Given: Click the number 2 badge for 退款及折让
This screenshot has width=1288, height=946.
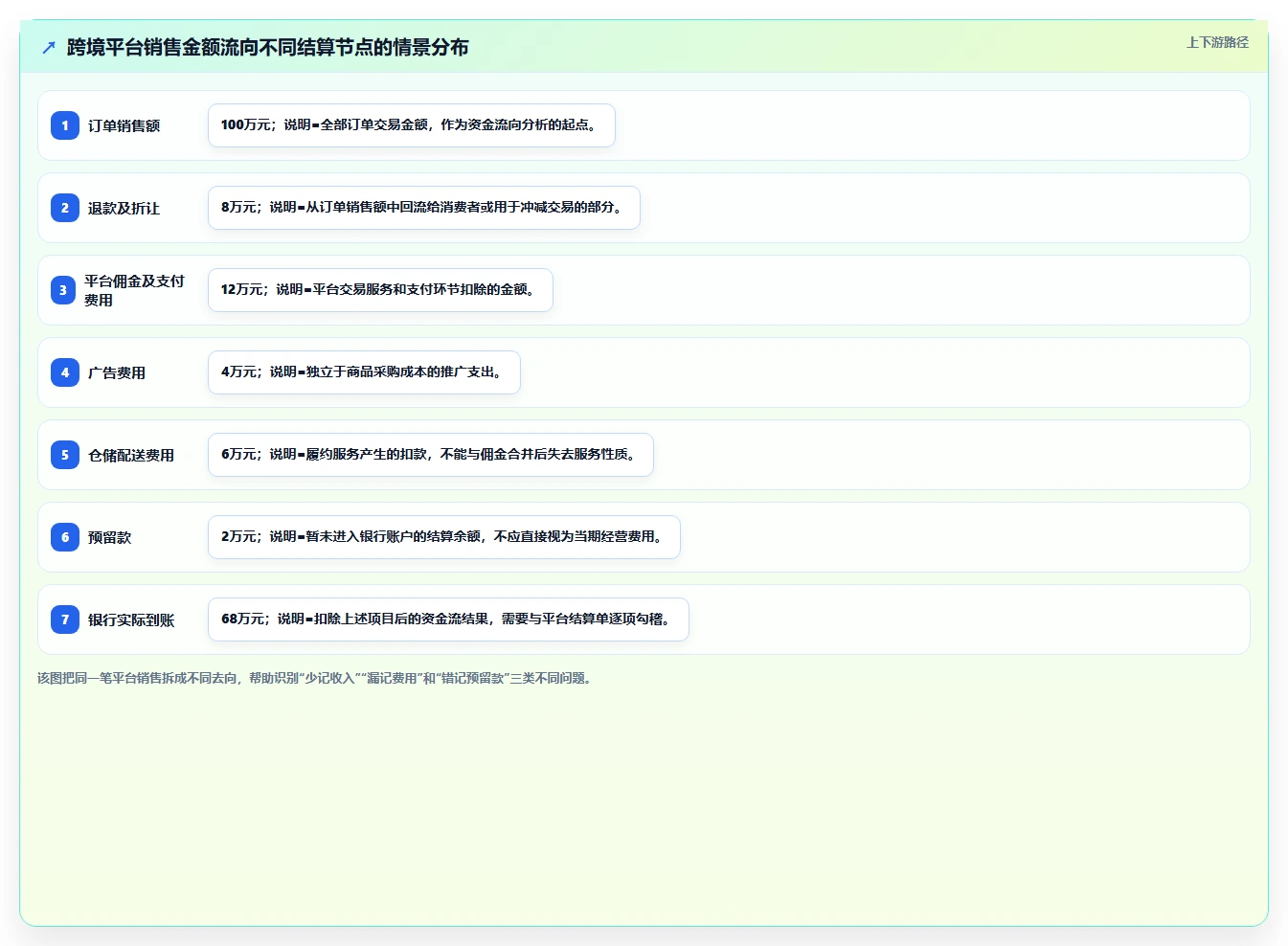Looking at the screenshot, I should (64, 208).
